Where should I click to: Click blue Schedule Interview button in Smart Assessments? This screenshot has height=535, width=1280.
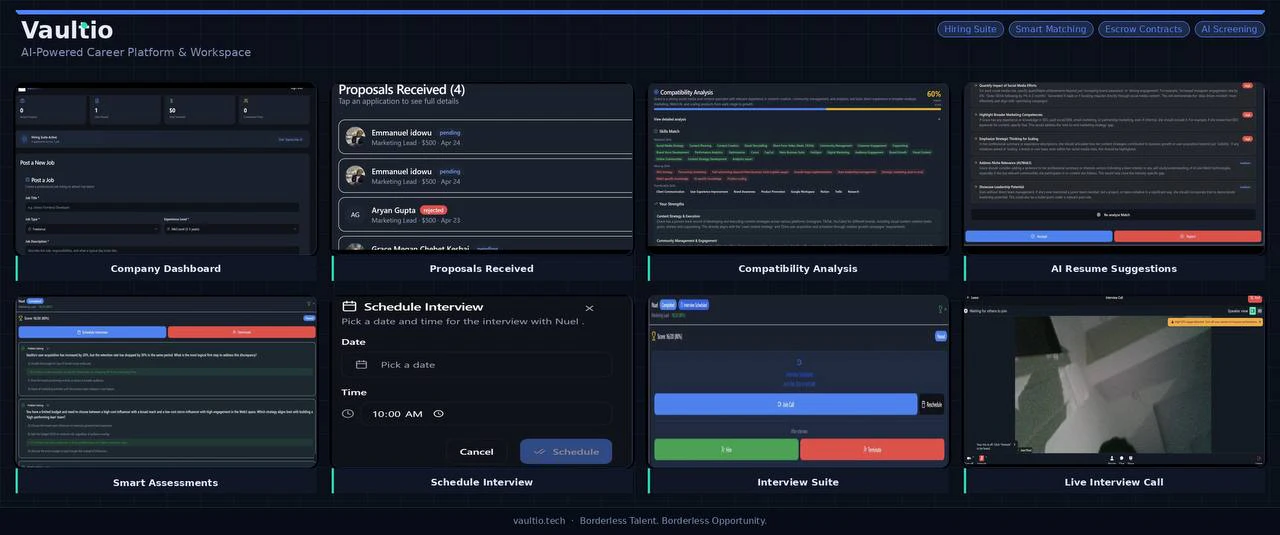point(93,332)
